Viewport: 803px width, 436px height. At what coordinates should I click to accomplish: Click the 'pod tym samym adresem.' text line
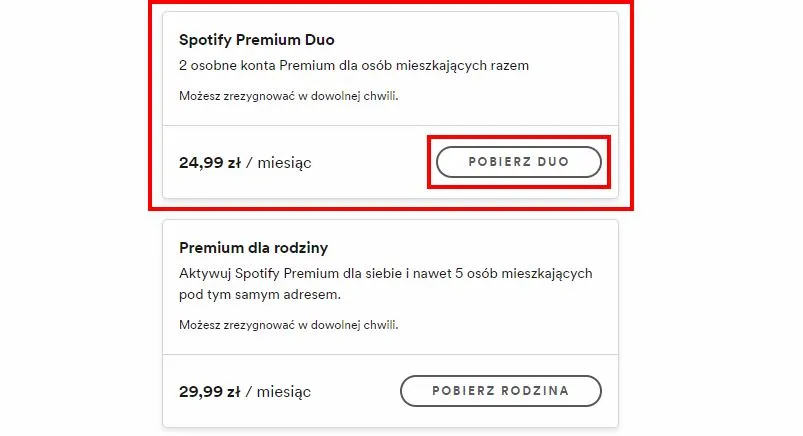260,295
